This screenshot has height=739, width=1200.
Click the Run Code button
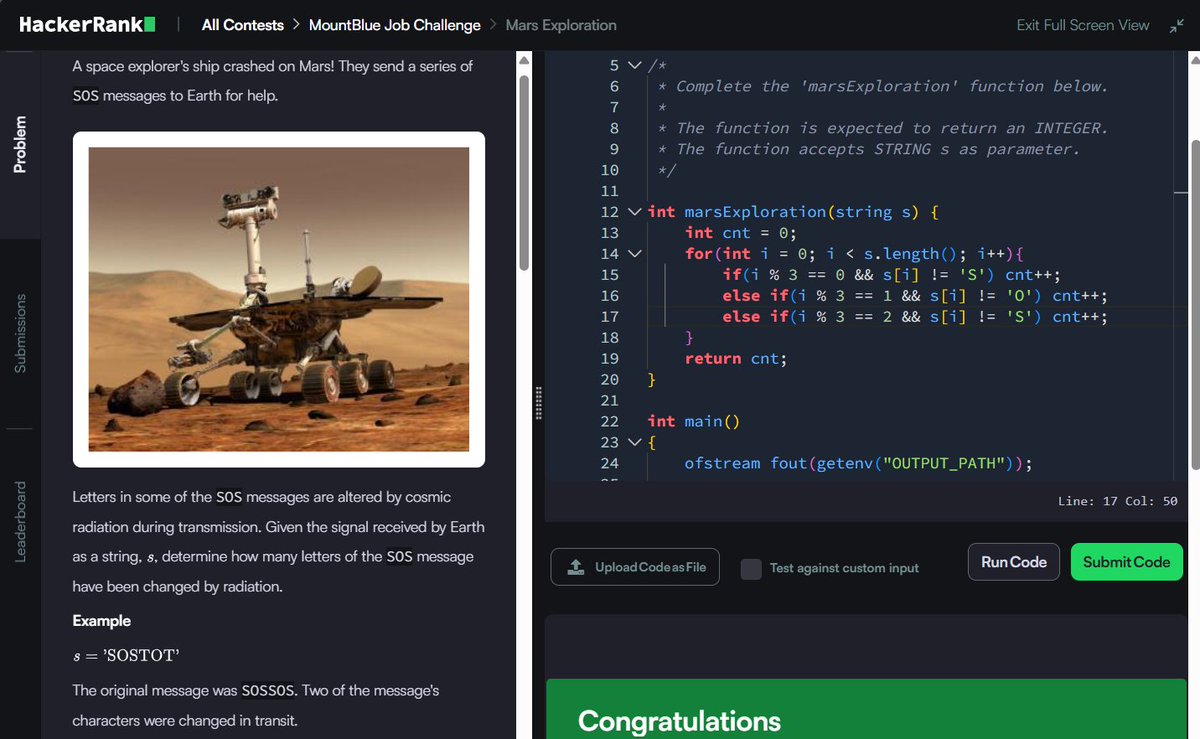(x=1014, y=562)
